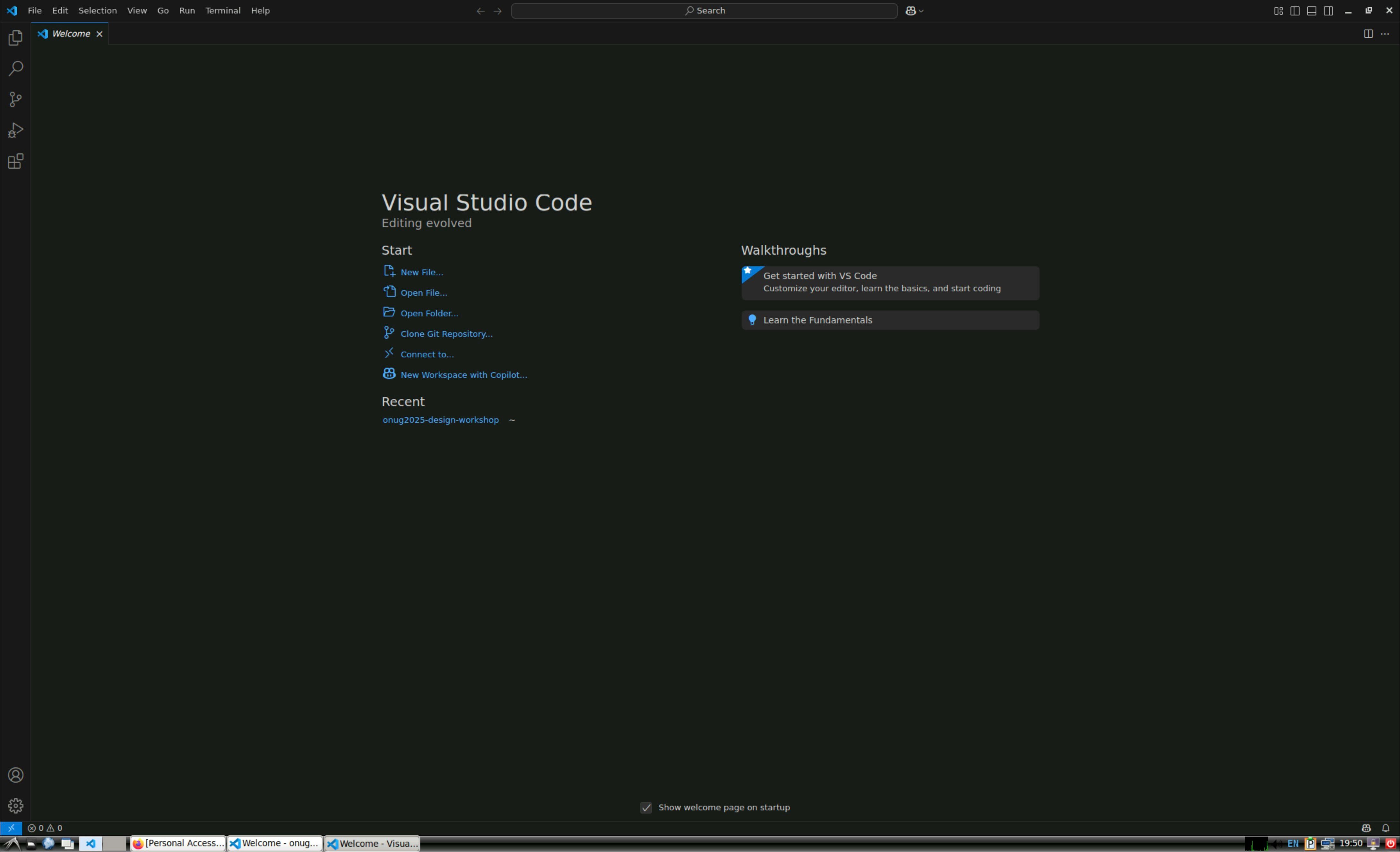
Task: Open recent folder onug2025-design-workshop
Action: coord(440,420)
